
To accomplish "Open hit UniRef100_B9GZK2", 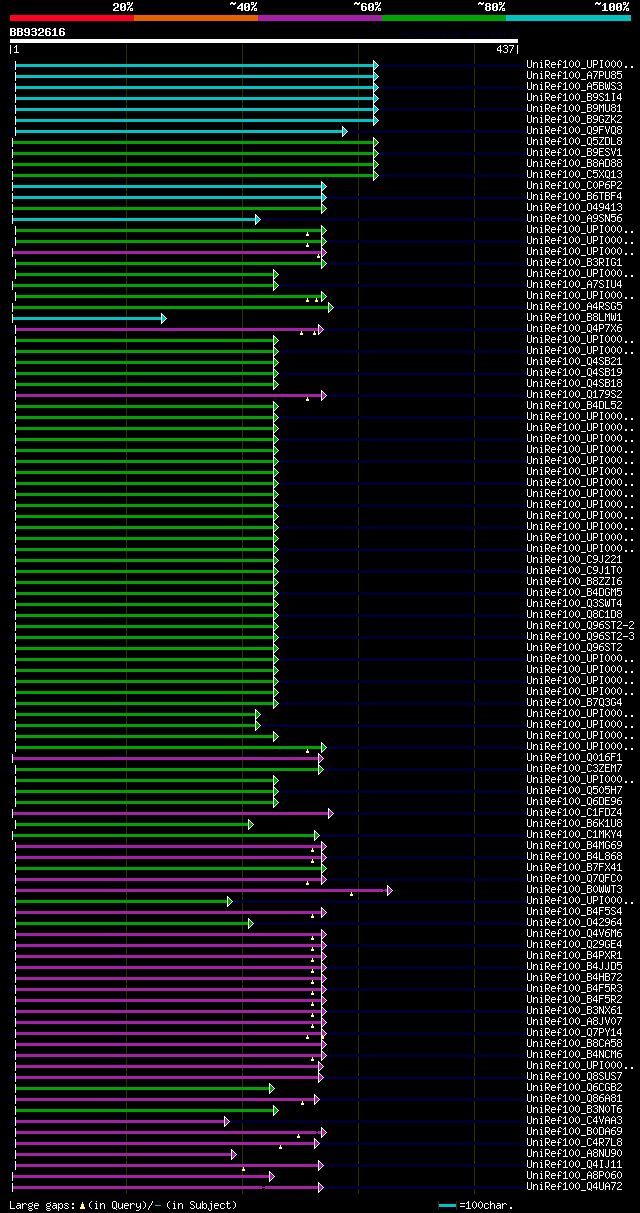I will pos(574,119).
